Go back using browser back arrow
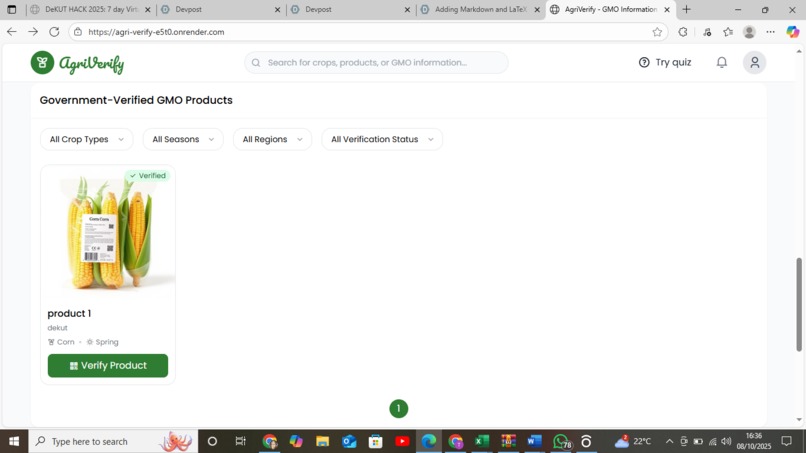 tap(12, 32)
